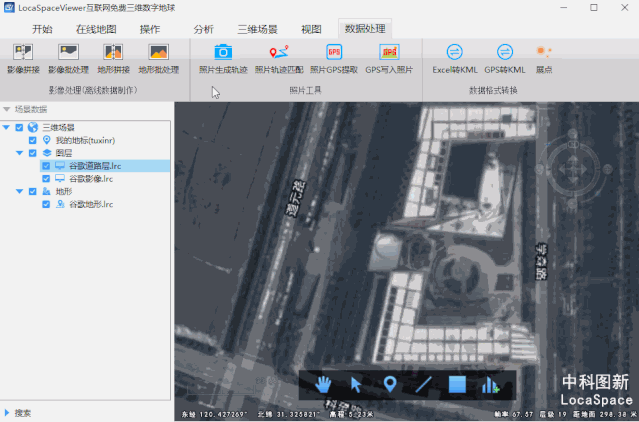Open the 视图 tab

pos(311,29)
